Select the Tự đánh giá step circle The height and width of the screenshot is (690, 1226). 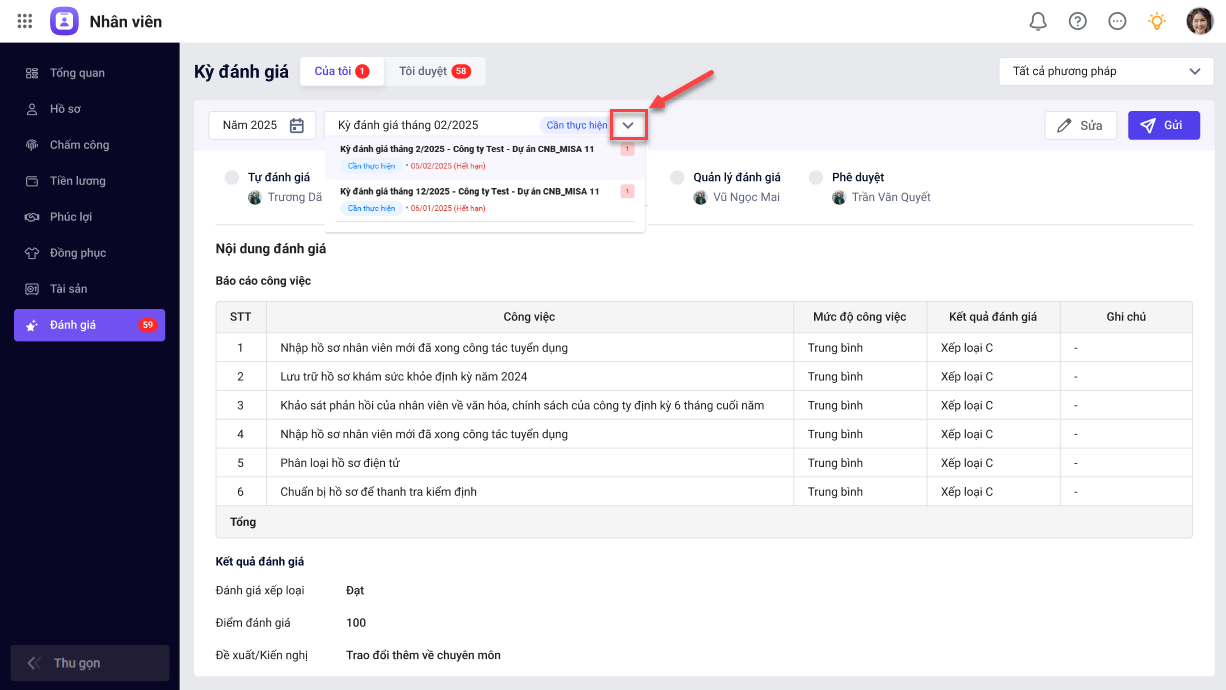[x=231, y=177]
